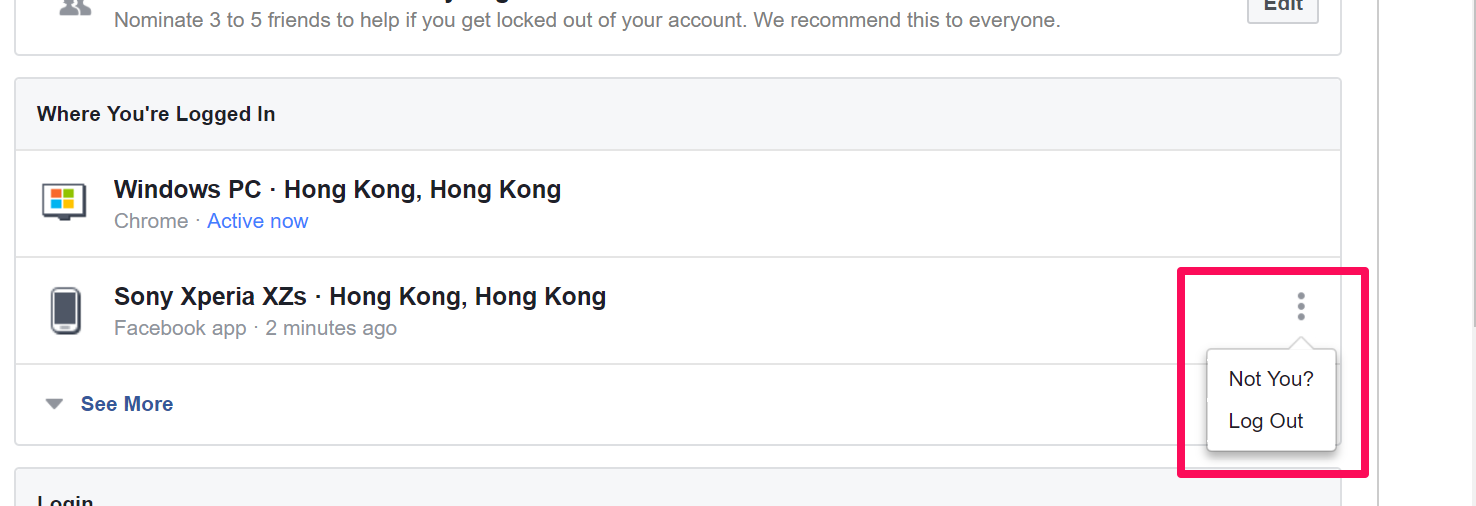1476x506 pixels.
Task: Click the "Where You're Logged In" header
Action: coord(156,114)
